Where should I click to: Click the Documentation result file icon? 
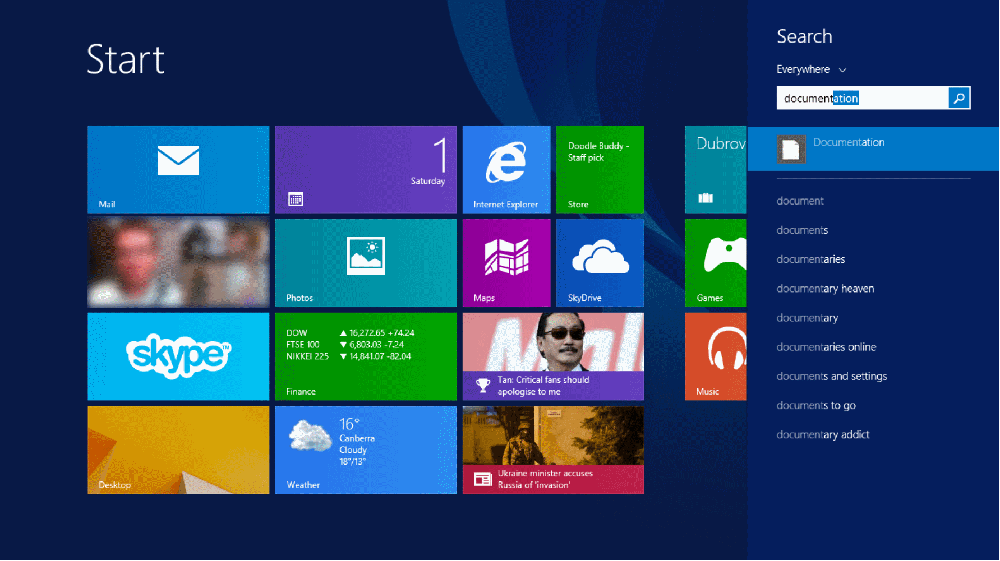[x=791, y=149]
